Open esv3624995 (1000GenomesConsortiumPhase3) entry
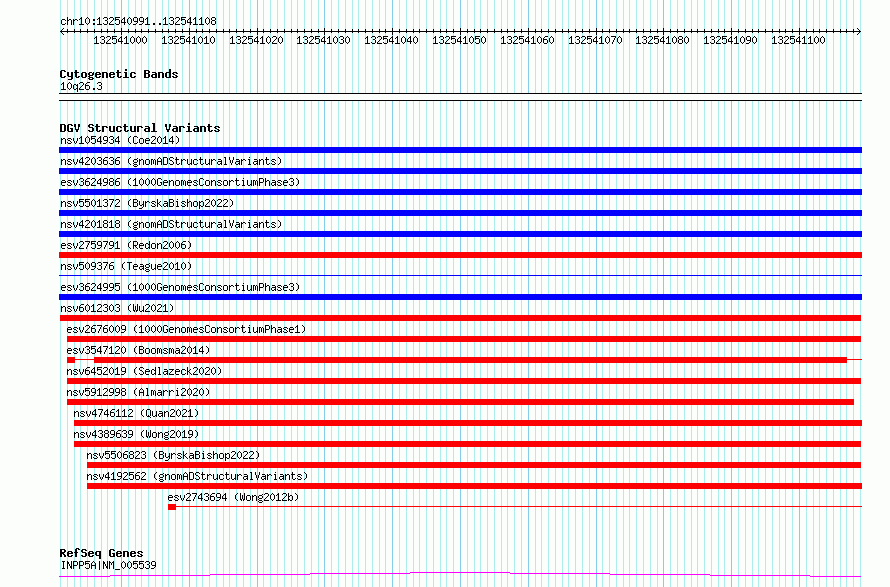 [180, 287]
